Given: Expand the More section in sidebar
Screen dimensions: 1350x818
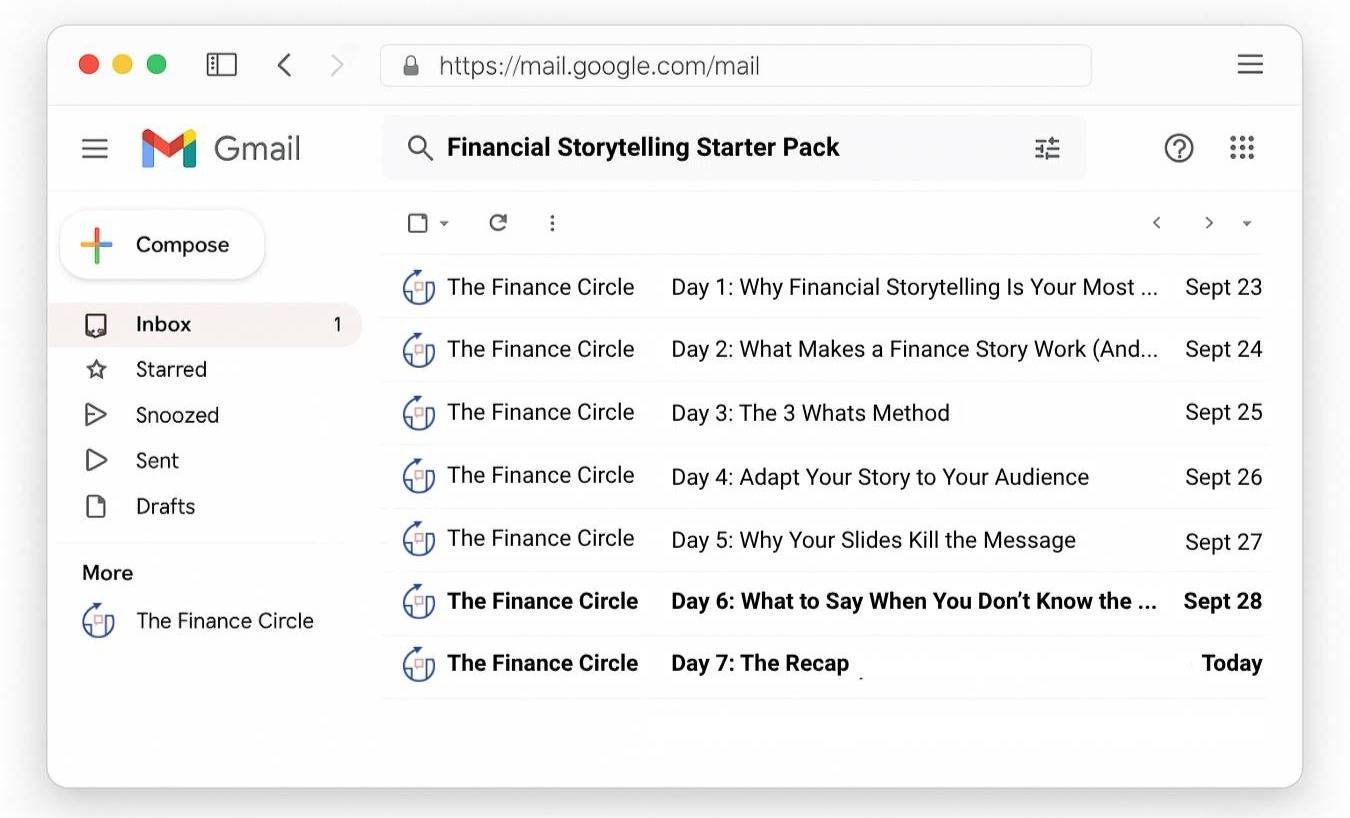Looking at the screenshot, I should 108,573.
